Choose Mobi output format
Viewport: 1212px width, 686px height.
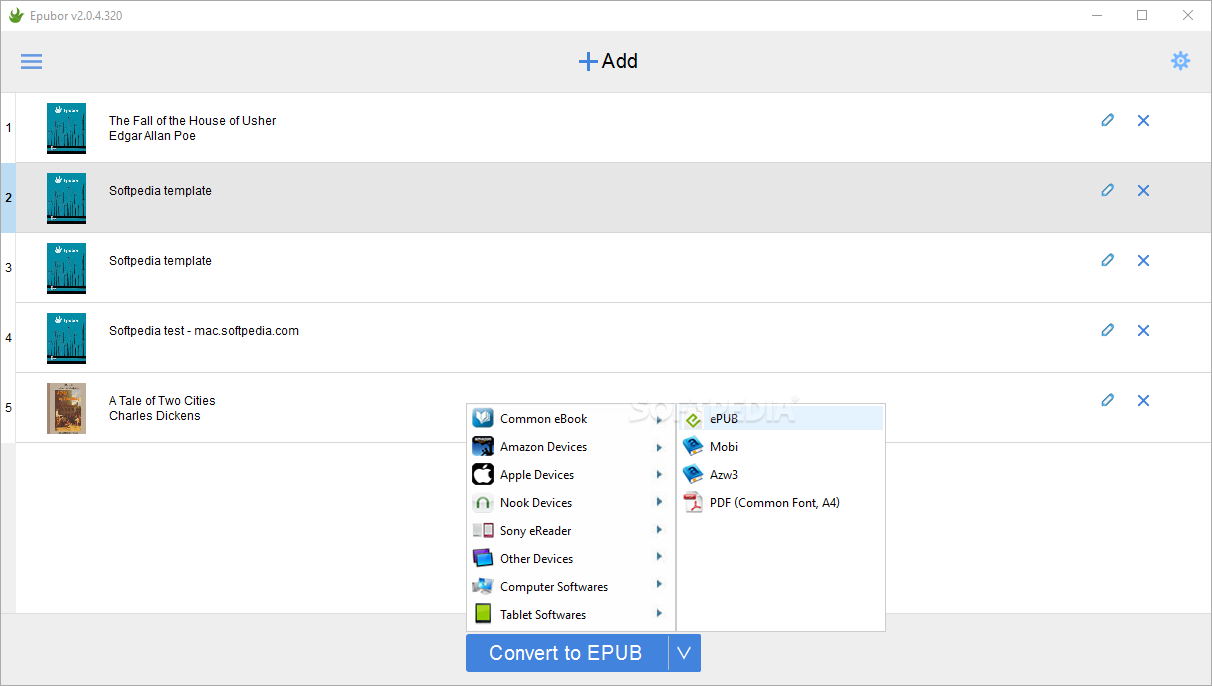(781, 447)
